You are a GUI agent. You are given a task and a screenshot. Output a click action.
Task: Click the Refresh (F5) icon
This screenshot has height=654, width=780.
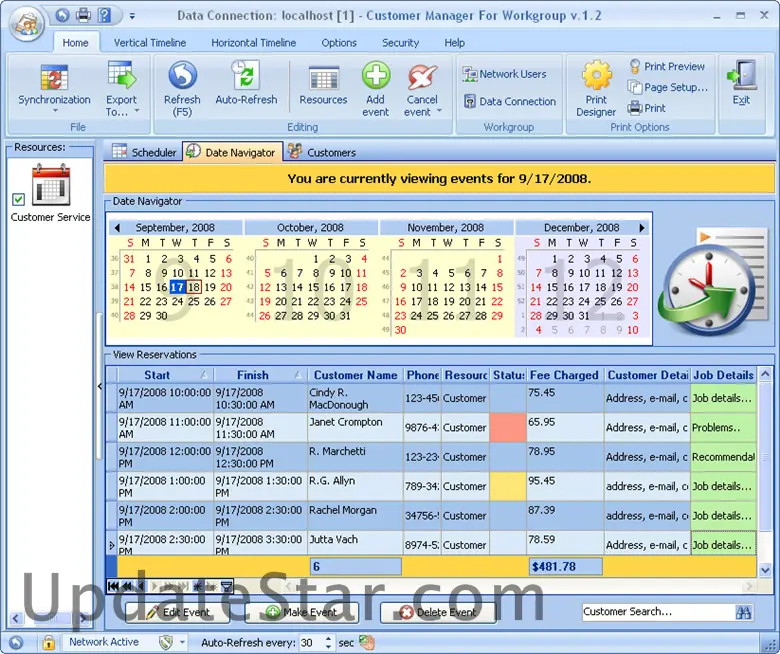(x=182, y=76)
